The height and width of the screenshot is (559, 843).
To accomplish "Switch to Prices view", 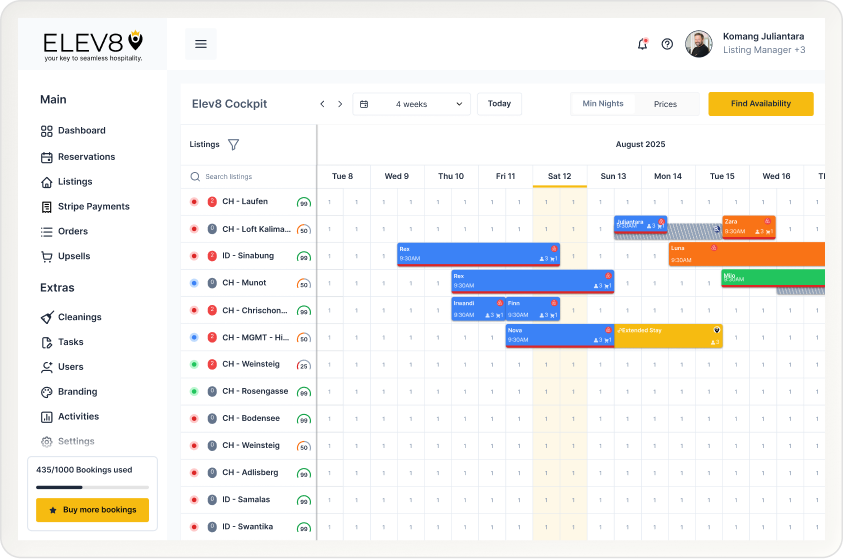I will point(665,104).
